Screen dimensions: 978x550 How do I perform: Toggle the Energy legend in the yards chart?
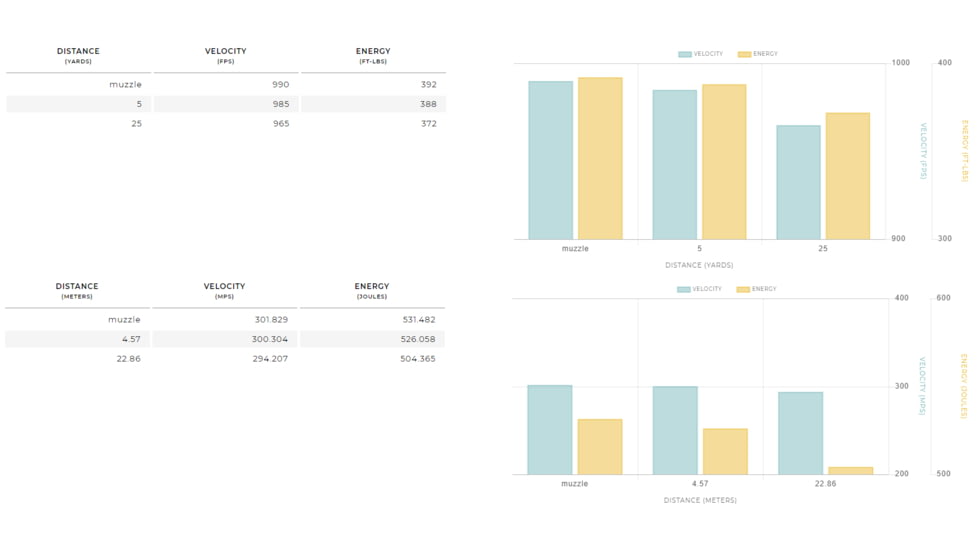757,54
